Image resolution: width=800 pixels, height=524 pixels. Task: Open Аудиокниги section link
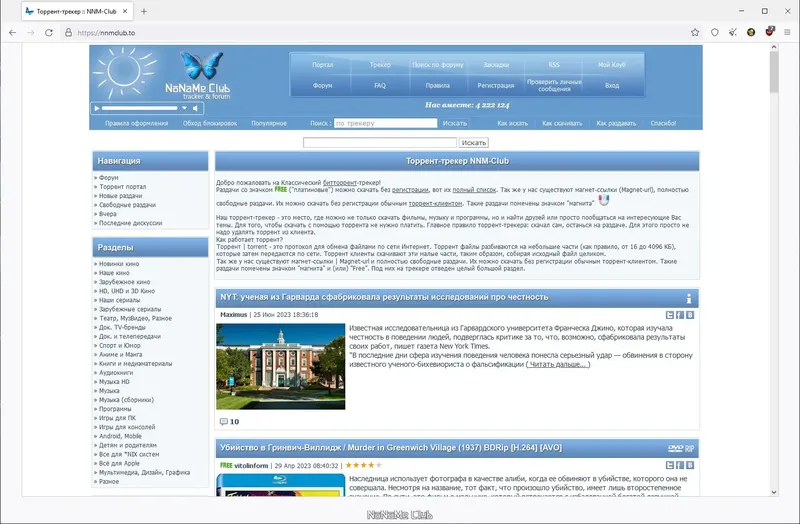tap(116, 373)
